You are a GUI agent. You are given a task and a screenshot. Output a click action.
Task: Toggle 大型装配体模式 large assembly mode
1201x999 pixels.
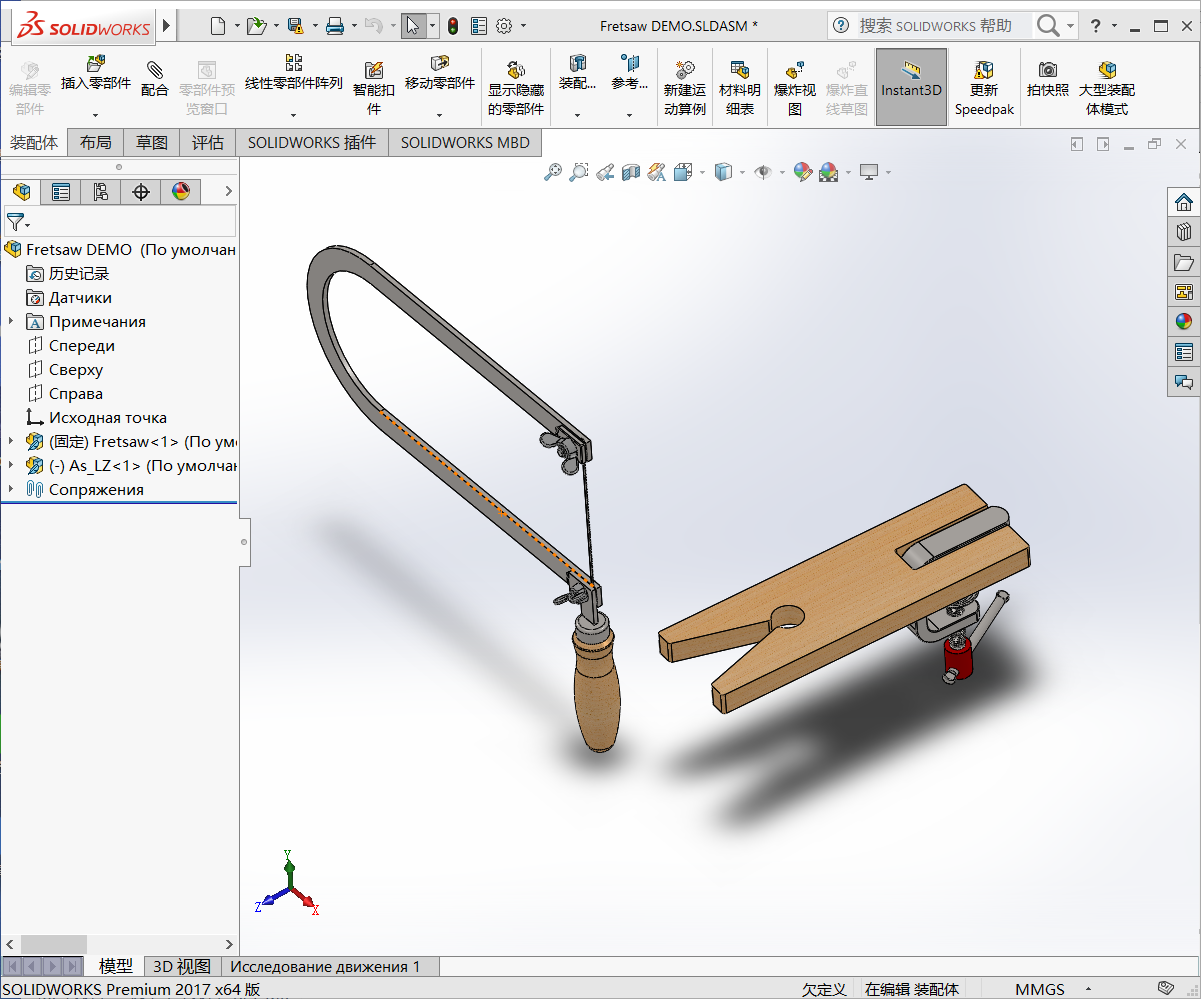point(1107,88)
